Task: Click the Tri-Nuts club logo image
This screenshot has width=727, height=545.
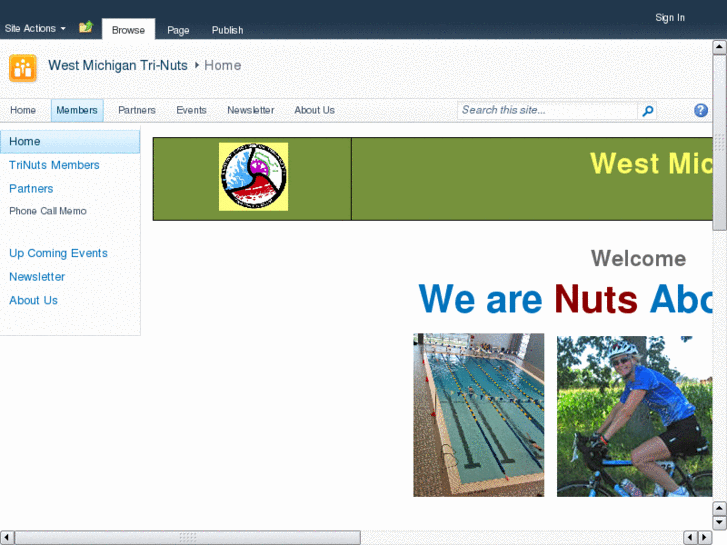Action: [253, 177]
